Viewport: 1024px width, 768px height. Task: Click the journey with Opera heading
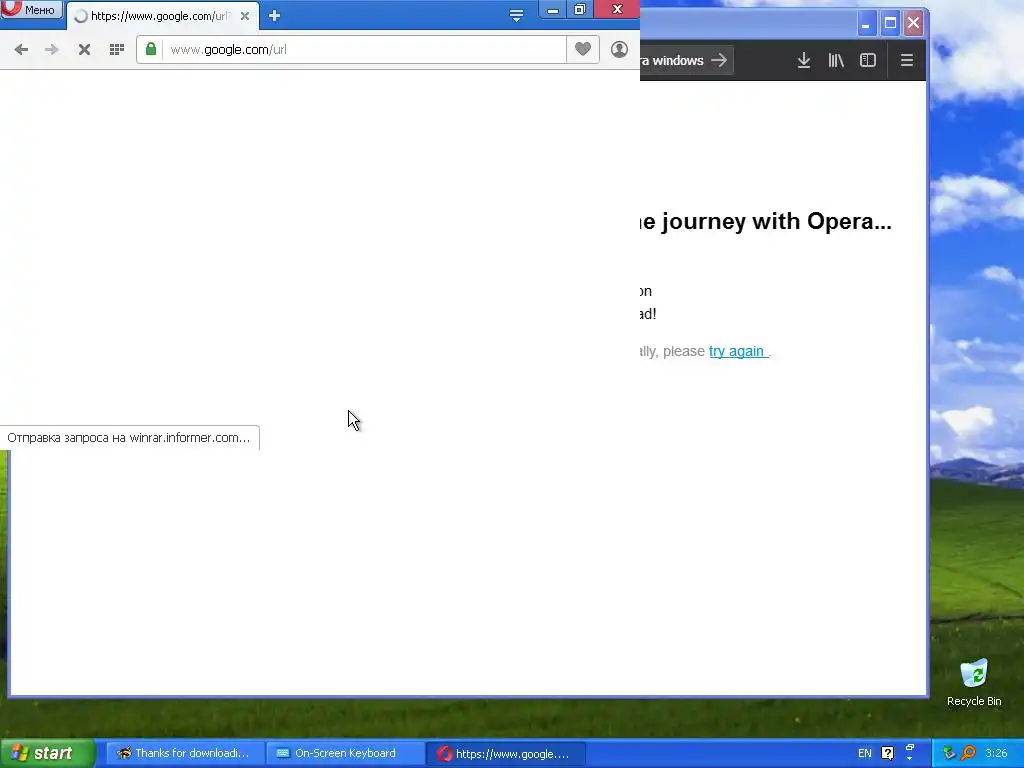pos(765,221)
